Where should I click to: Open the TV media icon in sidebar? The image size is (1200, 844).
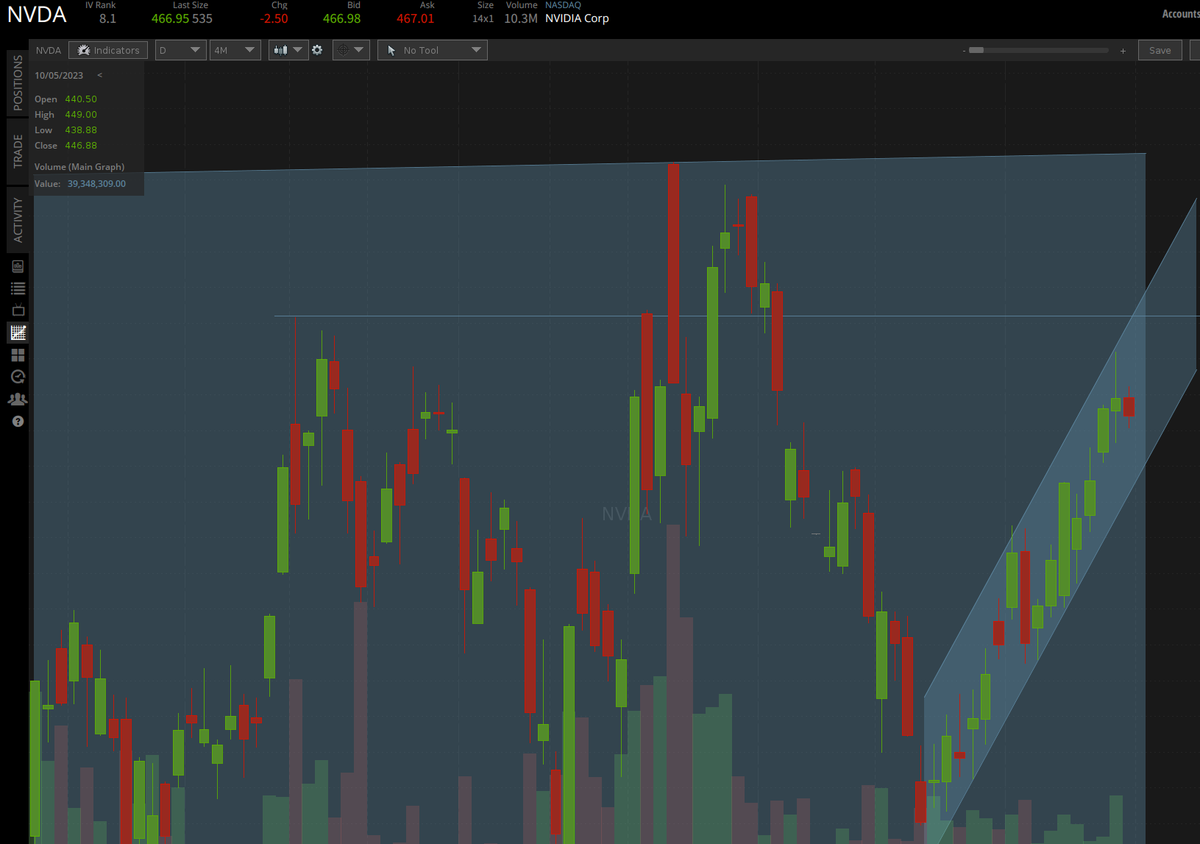(x=18, y=310)
